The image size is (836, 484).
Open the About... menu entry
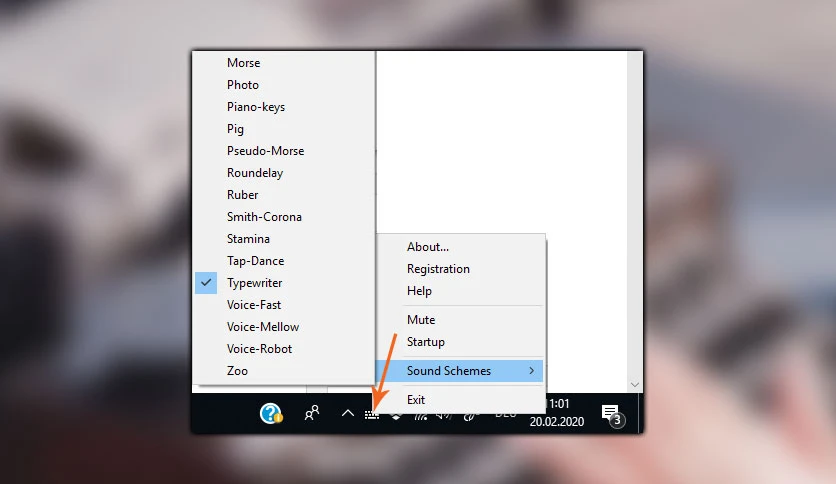[x=428, y=247]
